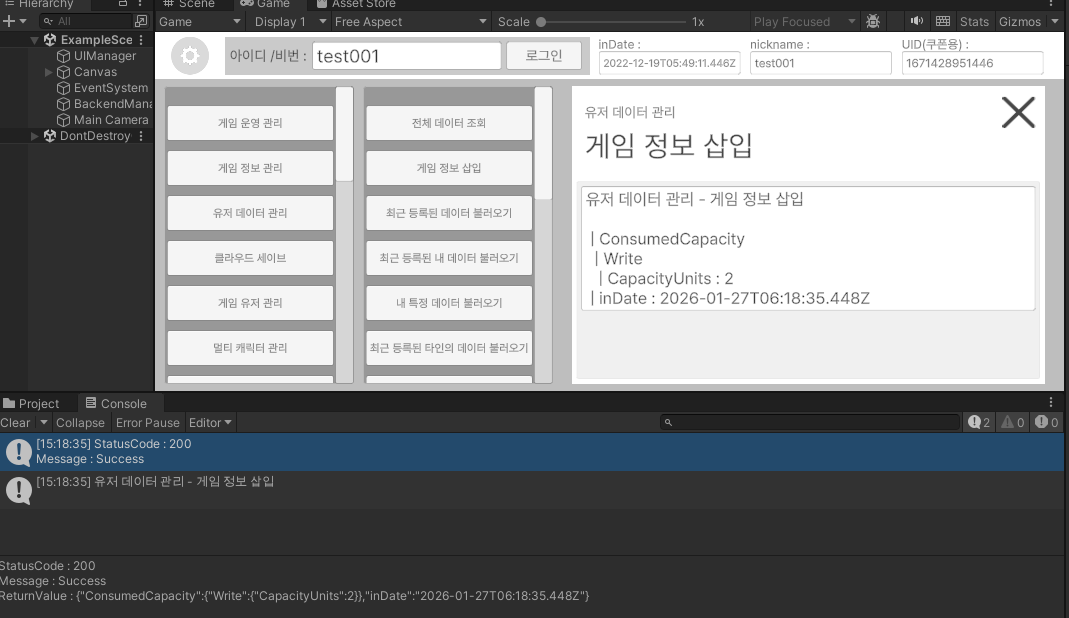Close the 게임 정보 삽입 panel with X

point(1018,112)
